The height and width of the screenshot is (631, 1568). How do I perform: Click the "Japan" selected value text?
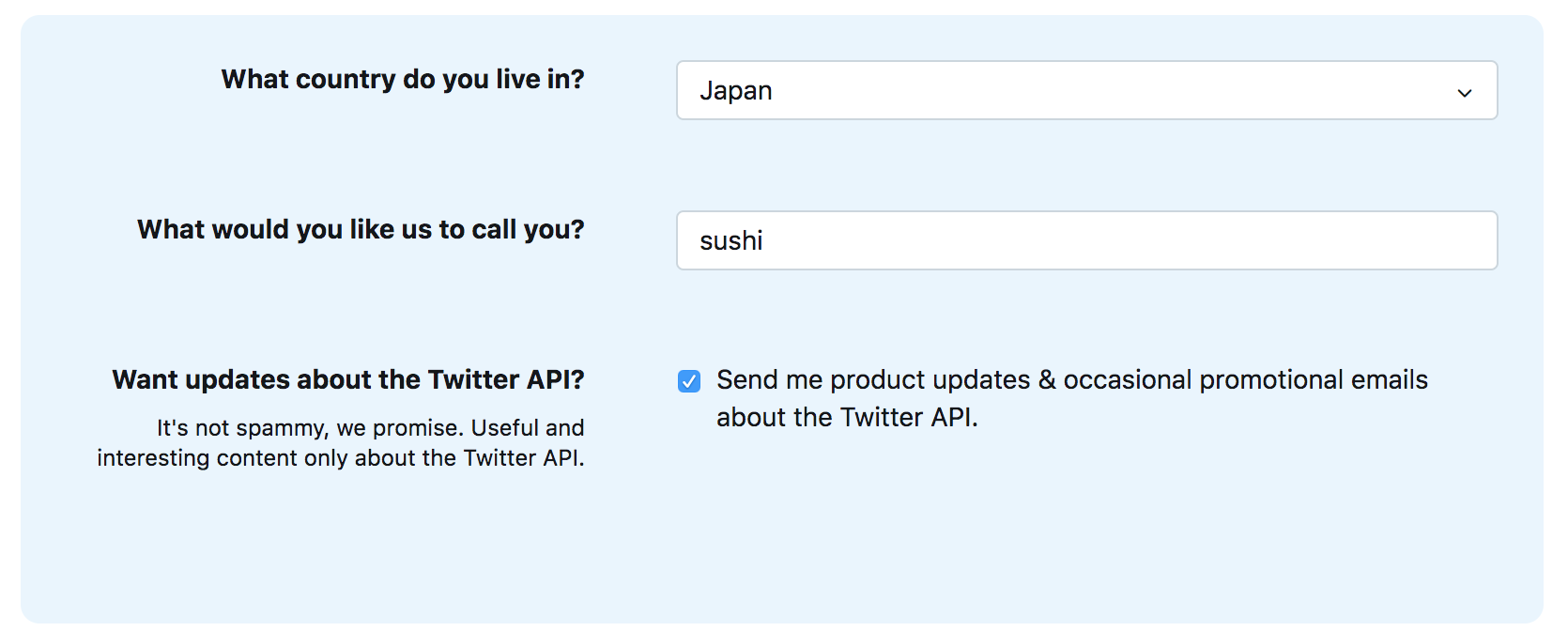point(736,91)
